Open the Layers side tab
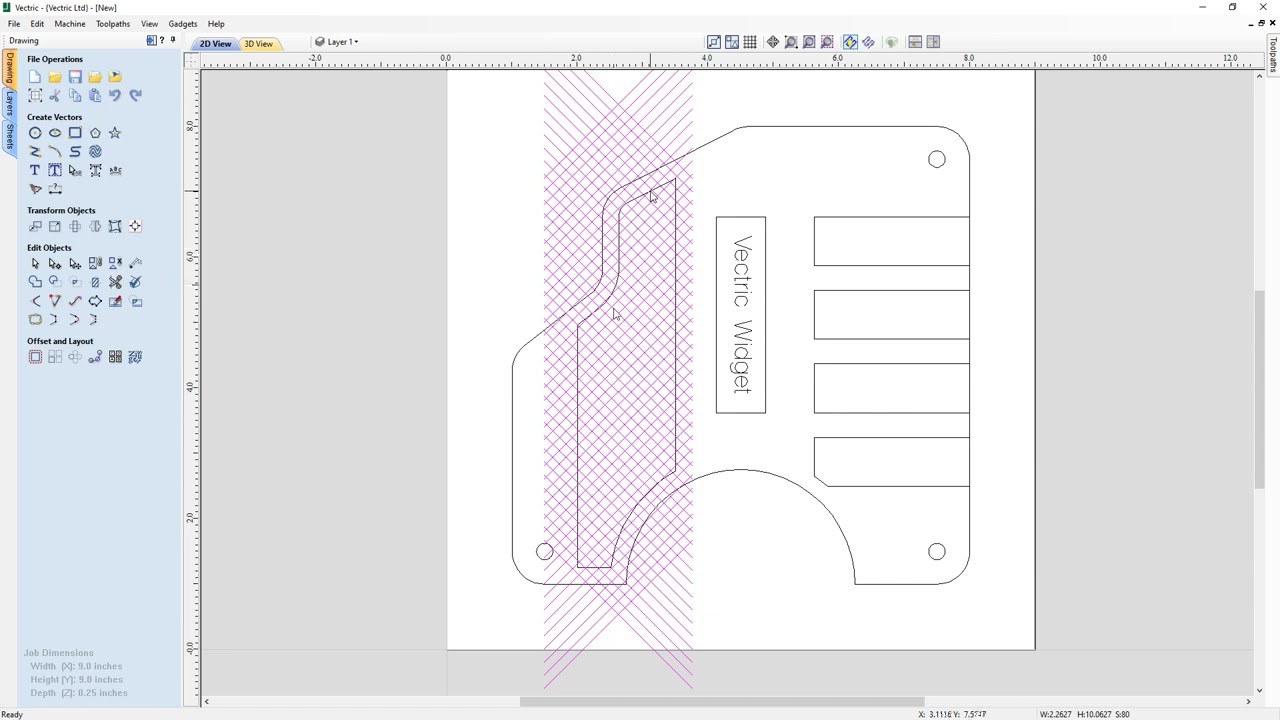Image resolution: width=1280 pixels, height=720 pixels. click(x=9, y=104)
